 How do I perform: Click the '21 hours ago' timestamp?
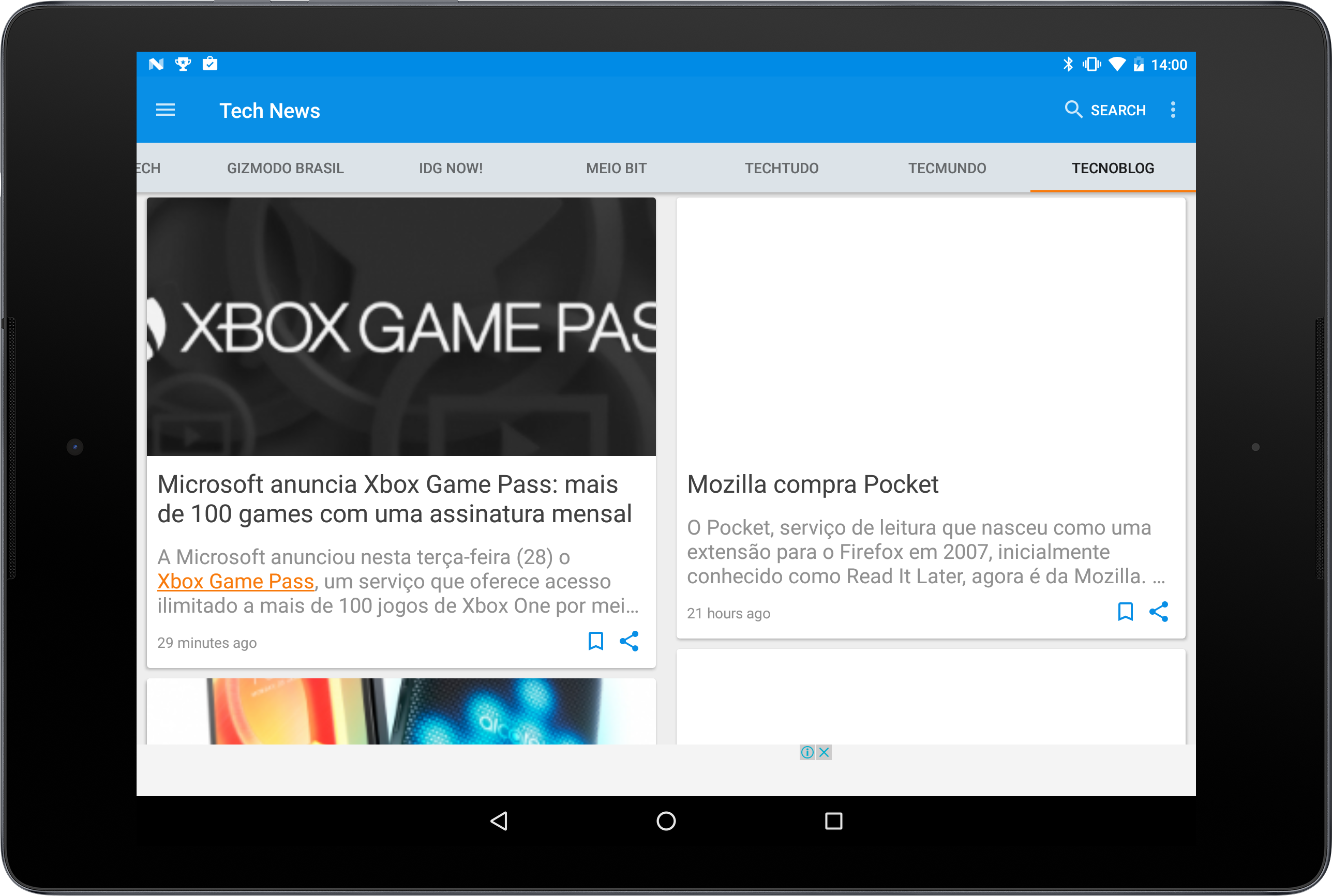[x=728, y=613]
